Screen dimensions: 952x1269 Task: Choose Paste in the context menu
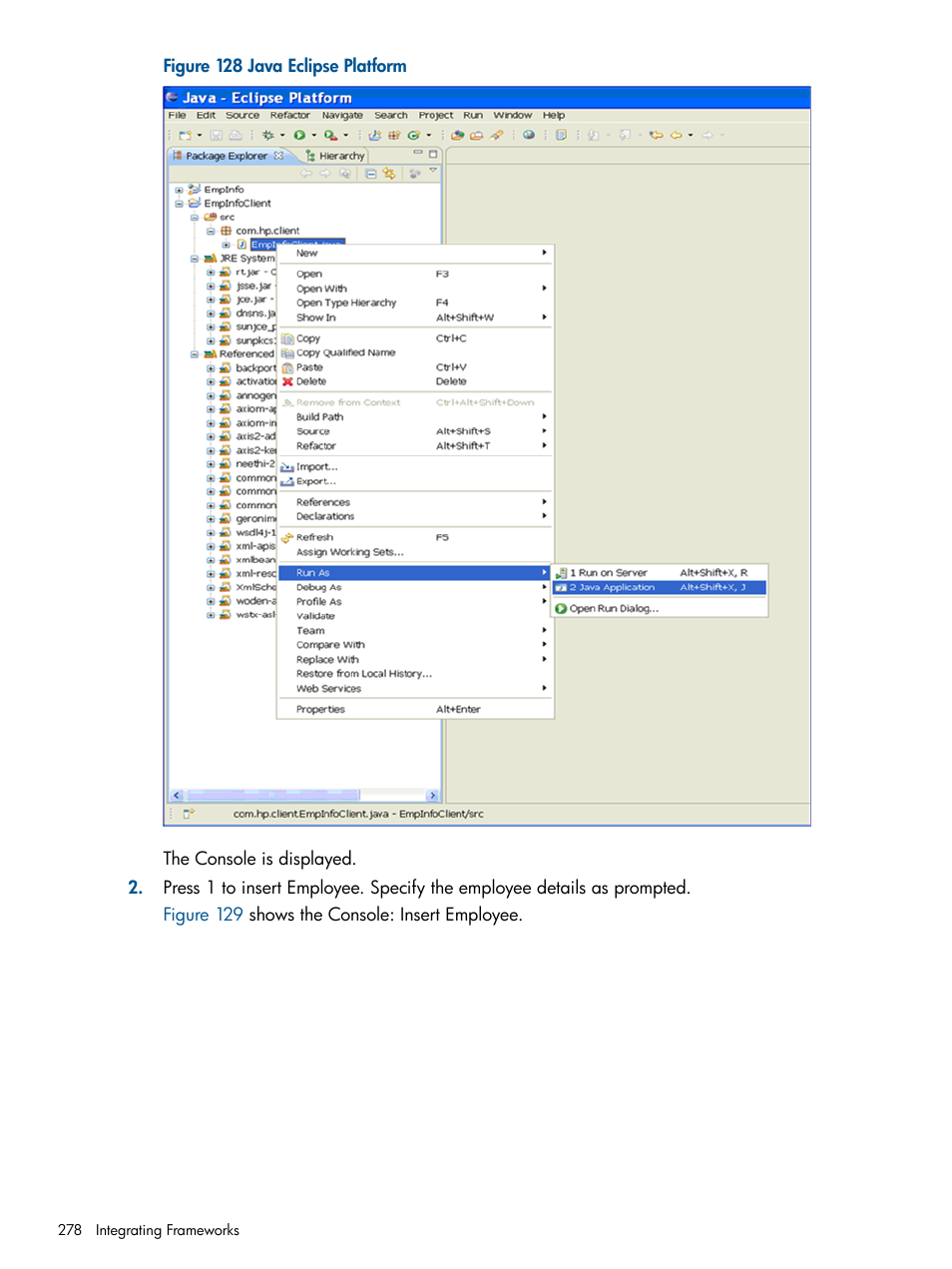415,367
